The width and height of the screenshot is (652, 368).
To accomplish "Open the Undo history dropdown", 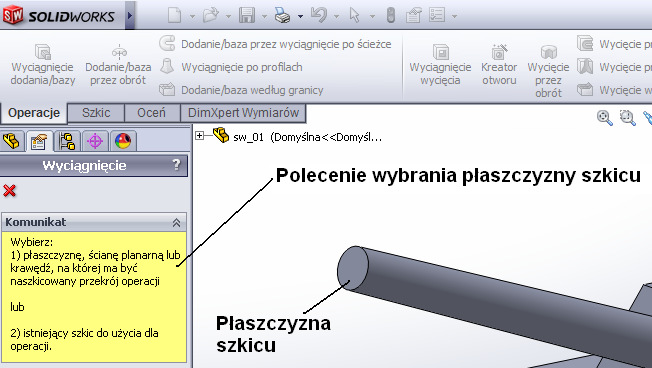I will (x=336, y=17).
